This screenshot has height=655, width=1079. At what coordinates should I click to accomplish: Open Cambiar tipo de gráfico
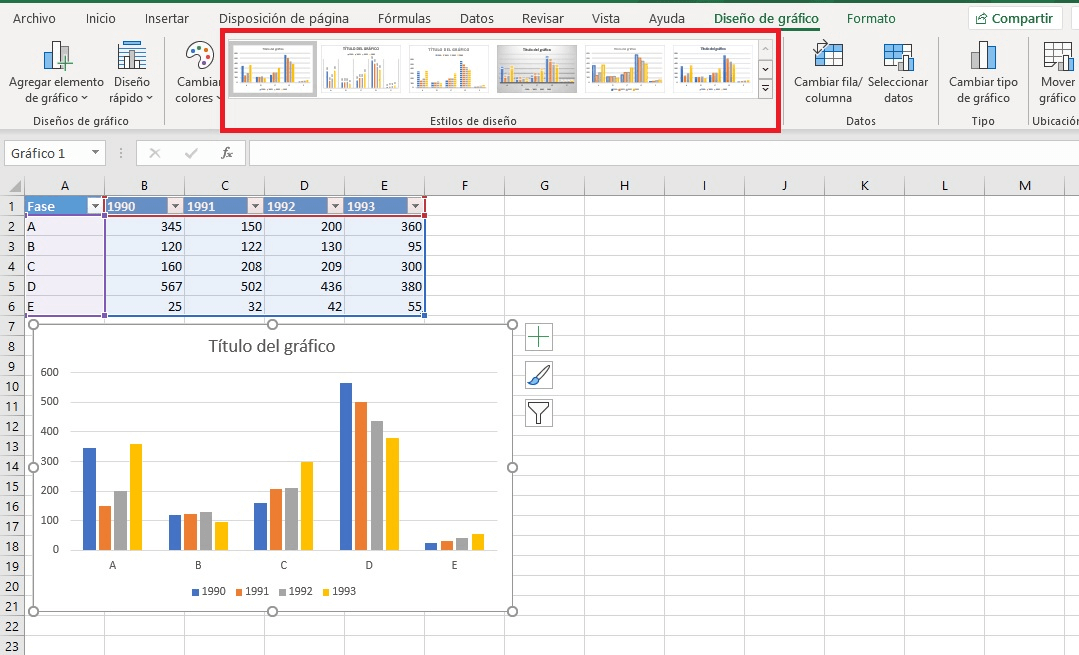983,73
